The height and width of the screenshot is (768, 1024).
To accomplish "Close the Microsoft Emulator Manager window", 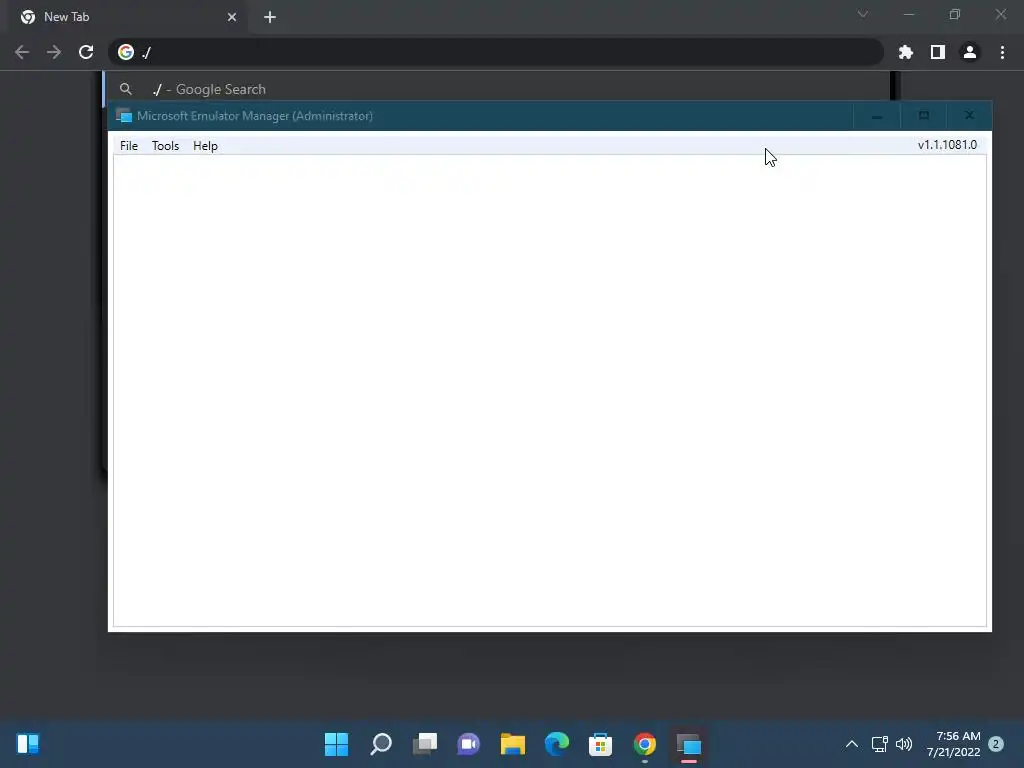I will [969, 116].
